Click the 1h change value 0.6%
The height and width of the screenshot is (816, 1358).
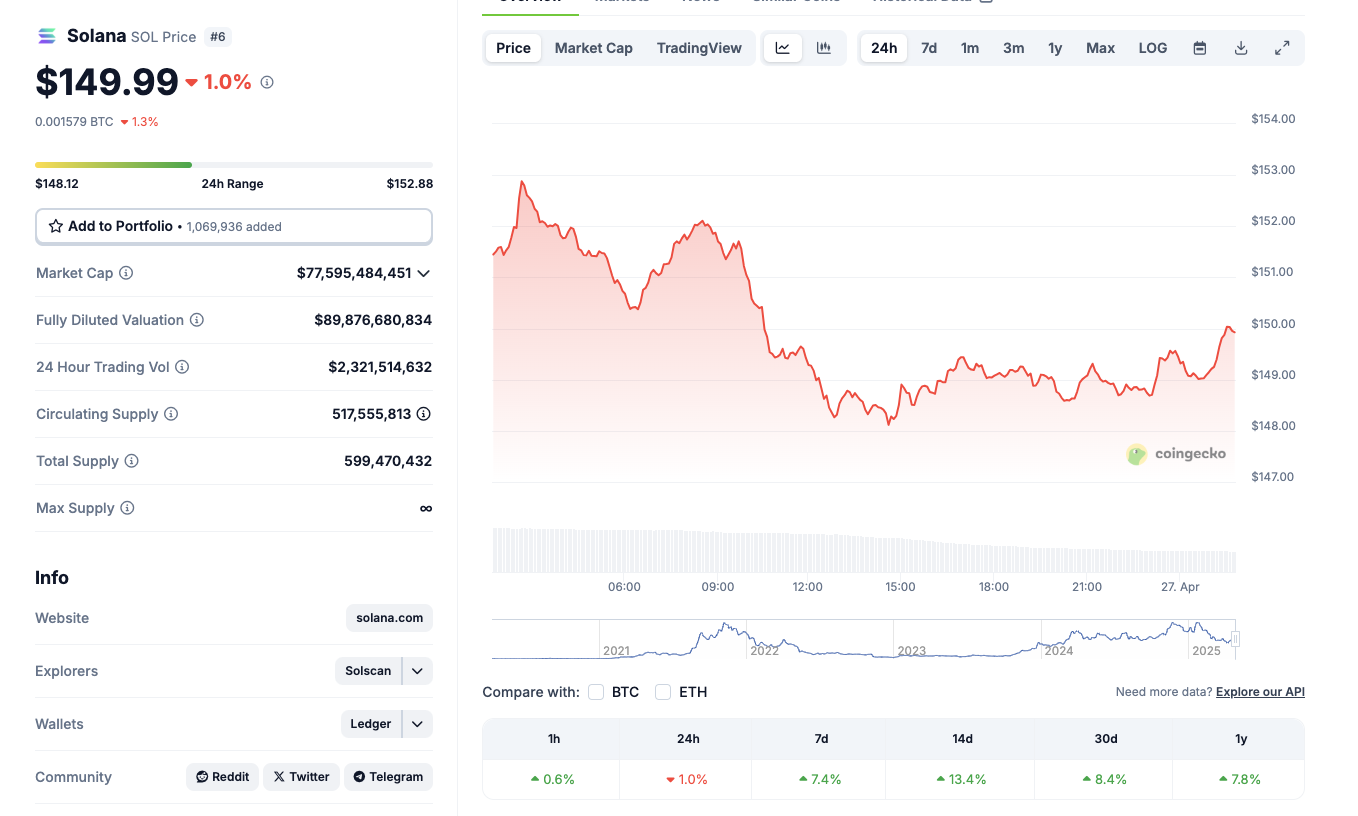(553, 779)
